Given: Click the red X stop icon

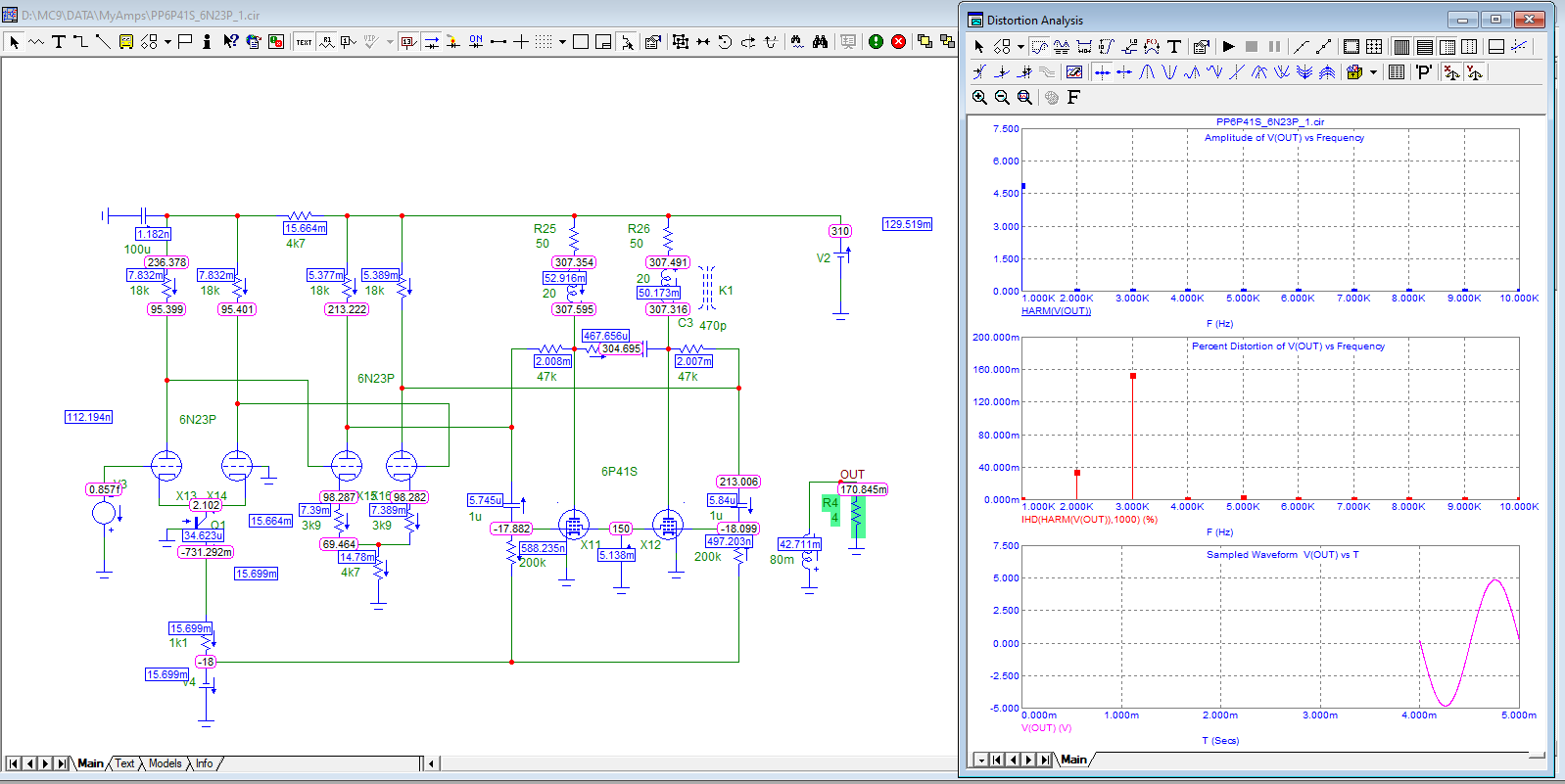Looking at the screenshot, I should (x=898, y=41).
